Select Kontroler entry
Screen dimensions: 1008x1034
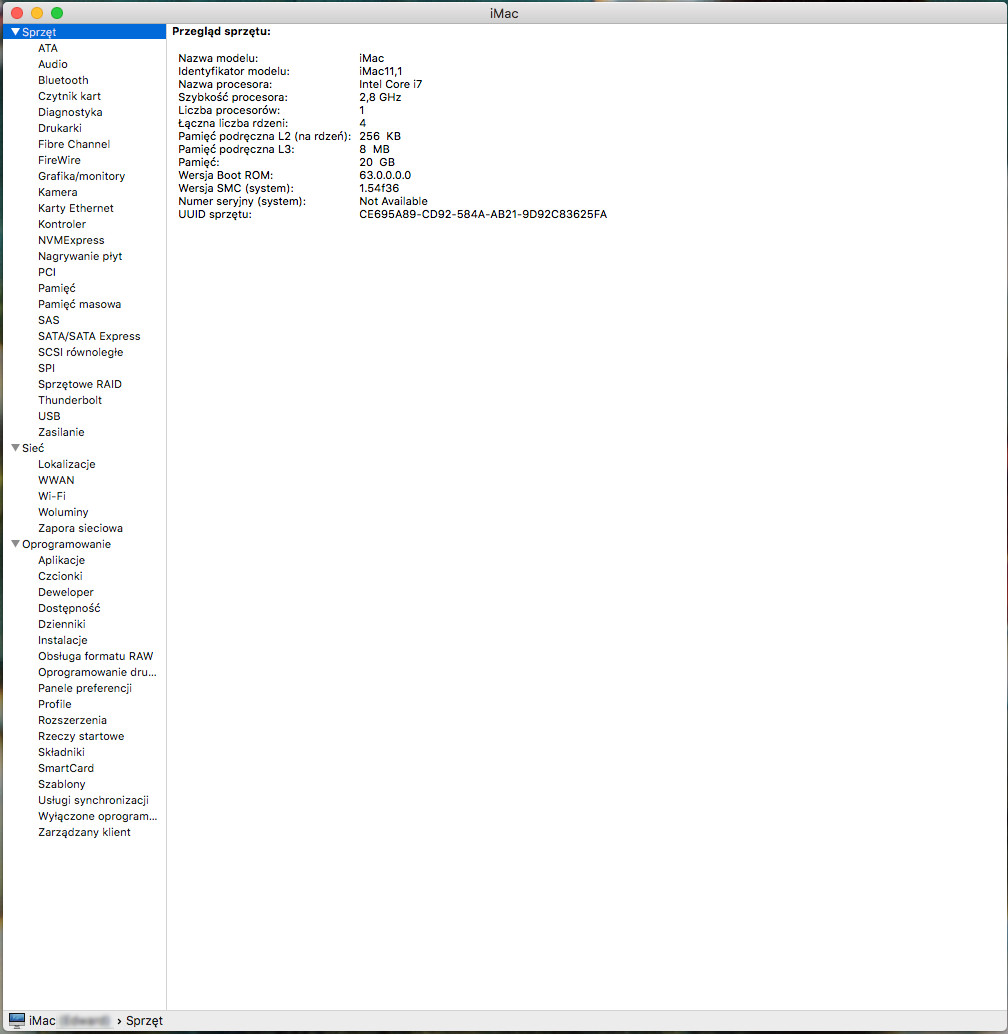pyautogui.click(x=62, y=224)
